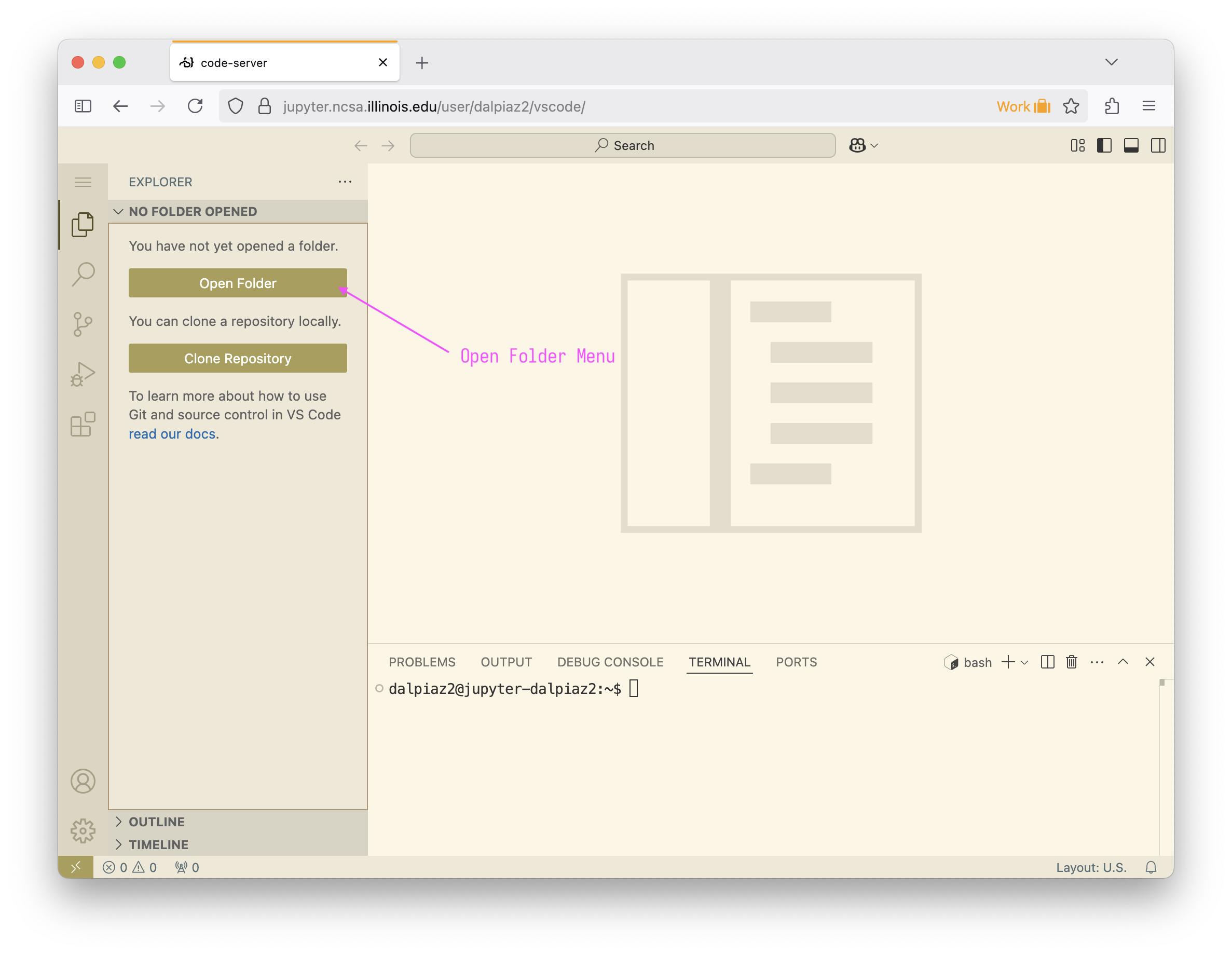Image resolution: width=1232 pixels, height=955 pixels.
Task: Open the Accounts icon
Action: (83, 781)
